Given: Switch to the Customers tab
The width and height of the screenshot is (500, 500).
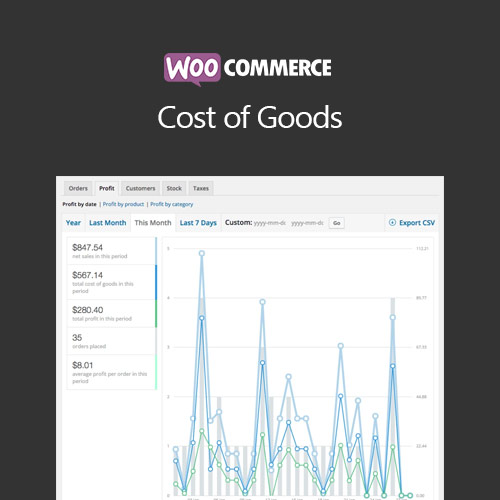Looking at the screenshot, I should (140, 188).
